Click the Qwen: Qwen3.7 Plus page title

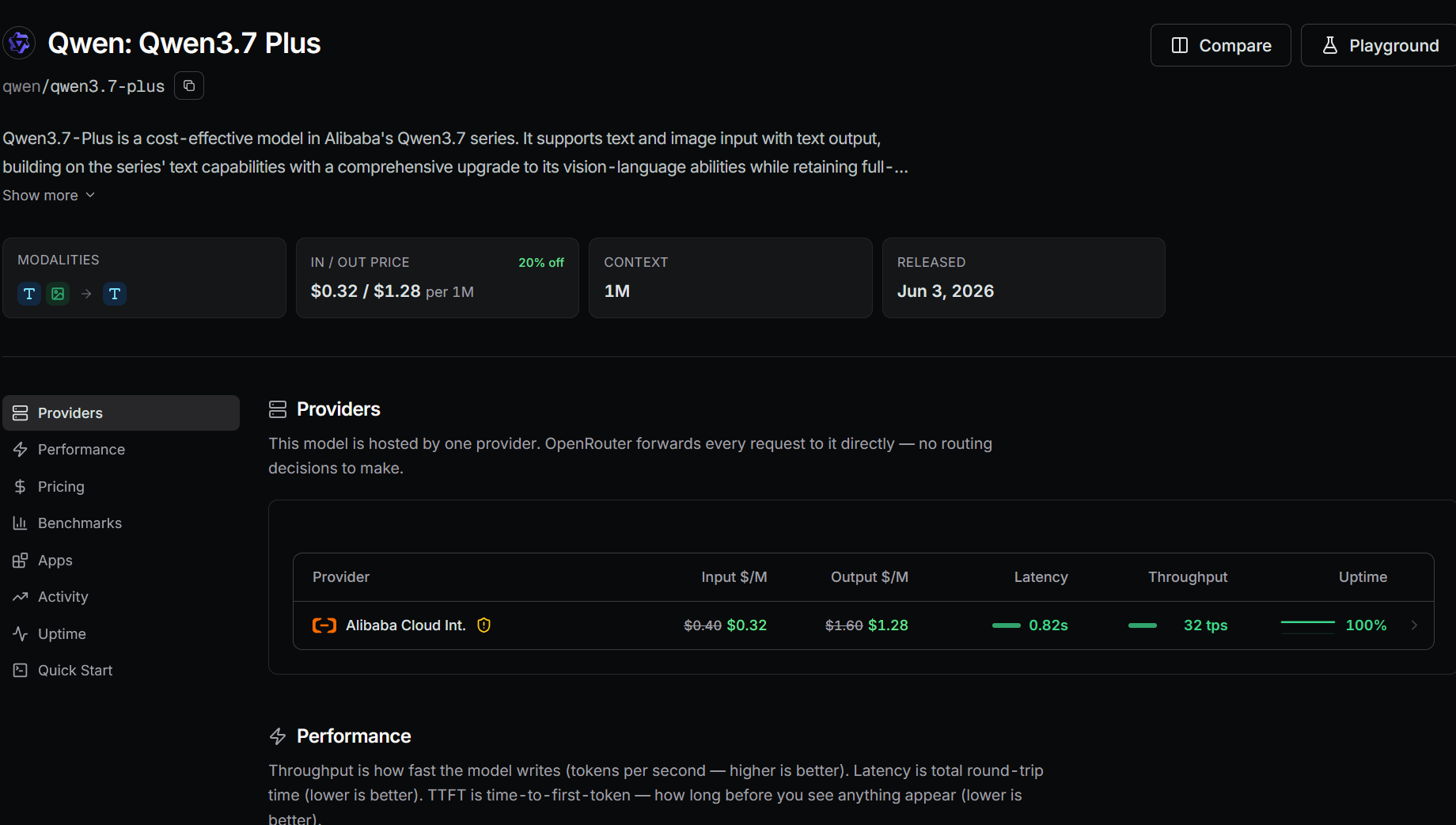click(184, 44)
